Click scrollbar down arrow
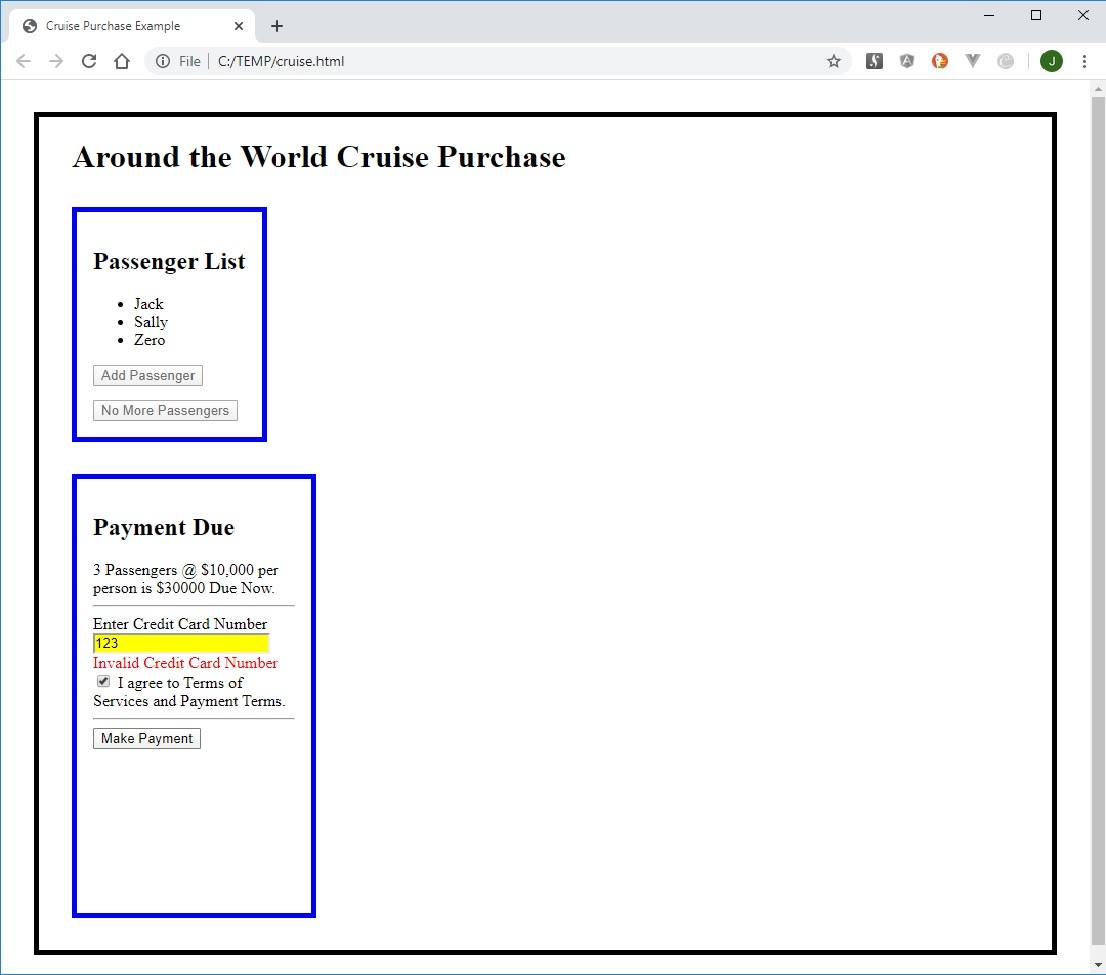1106x975 pixels. coord(1098,965)
